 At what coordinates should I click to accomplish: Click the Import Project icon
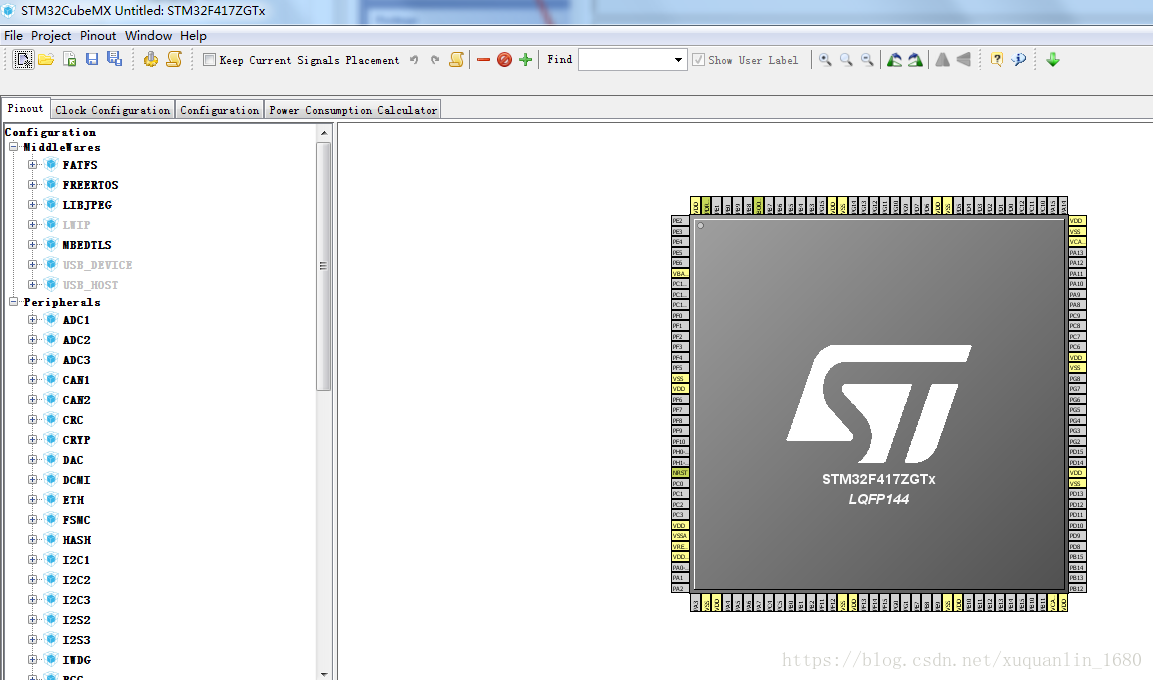(x=69, y=60)
